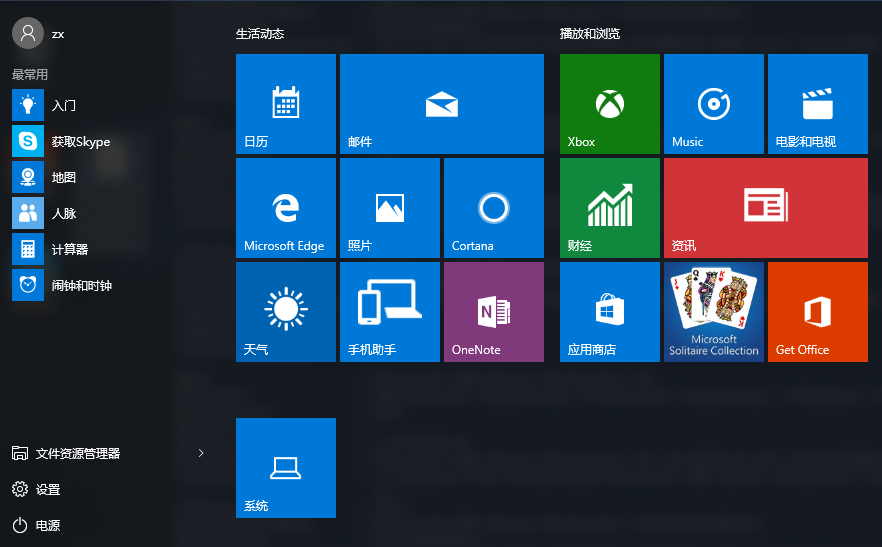Launch the Cortana tile
This screenshot has height=547, width=882.
tap(494, 208)
